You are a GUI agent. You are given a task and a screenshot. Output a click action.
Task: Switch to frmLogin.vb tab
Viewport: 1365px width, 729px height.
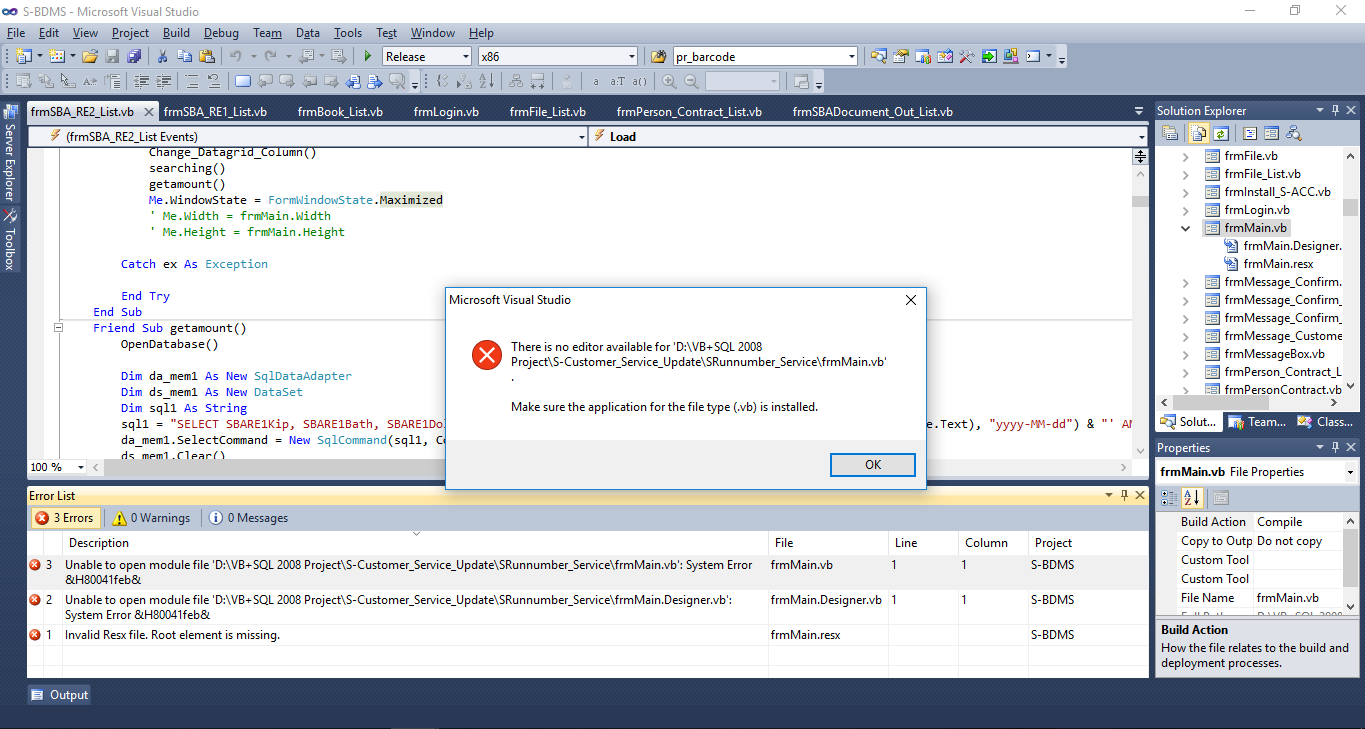point(446,112)
